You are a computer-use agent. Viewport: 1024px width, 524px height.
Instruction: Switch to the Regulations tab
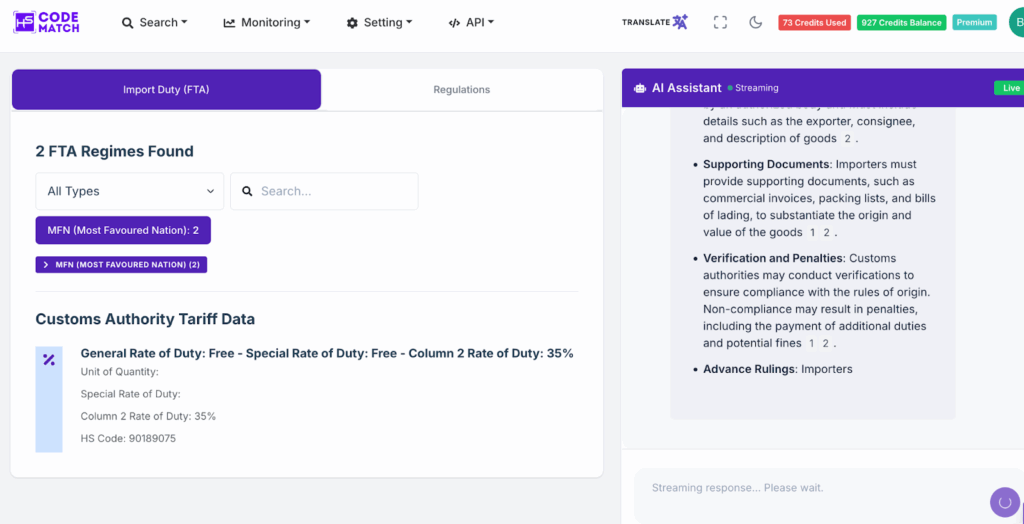point(461,90)
